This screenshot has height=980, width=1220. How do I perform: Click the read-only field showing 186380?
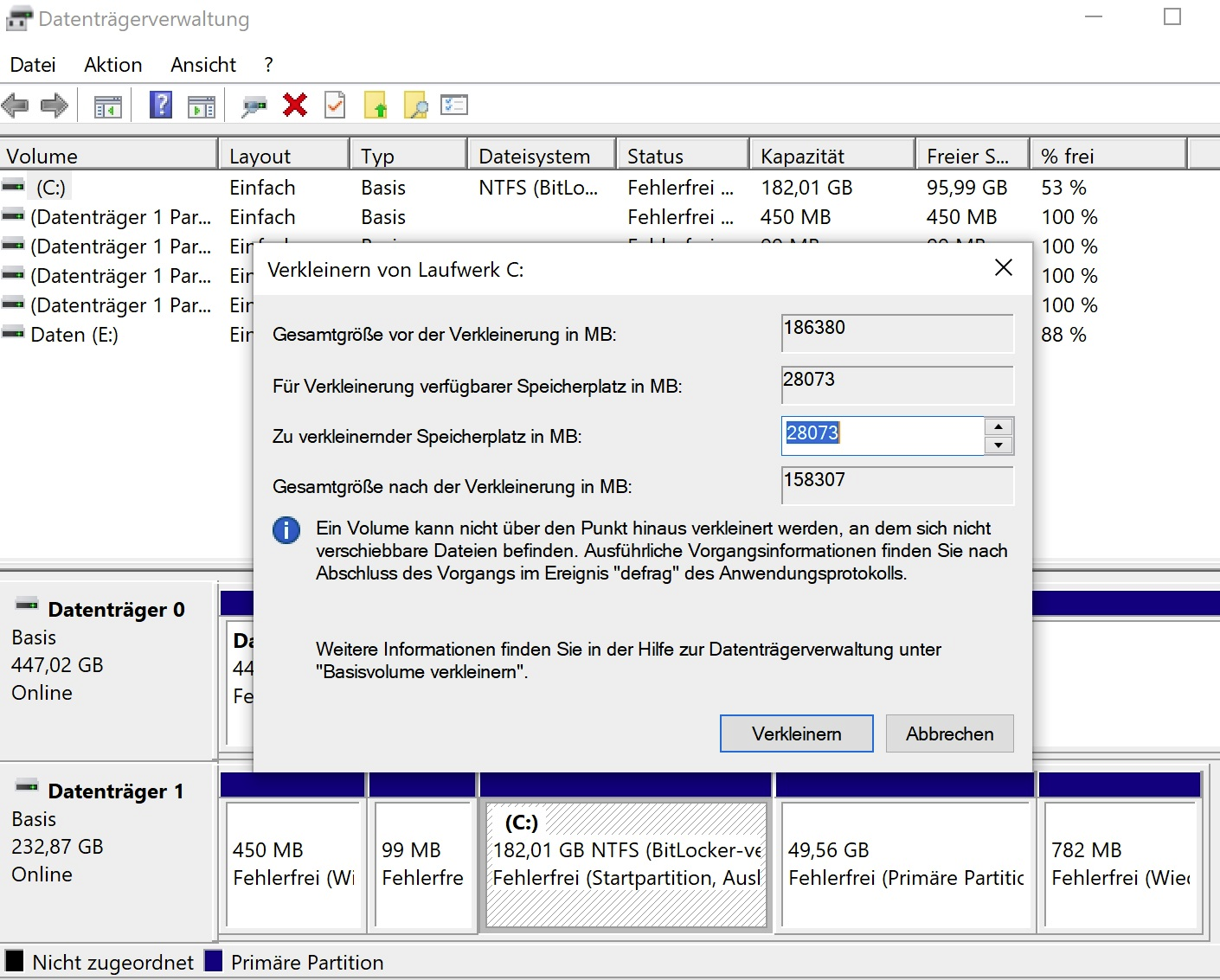click(897, 333)
